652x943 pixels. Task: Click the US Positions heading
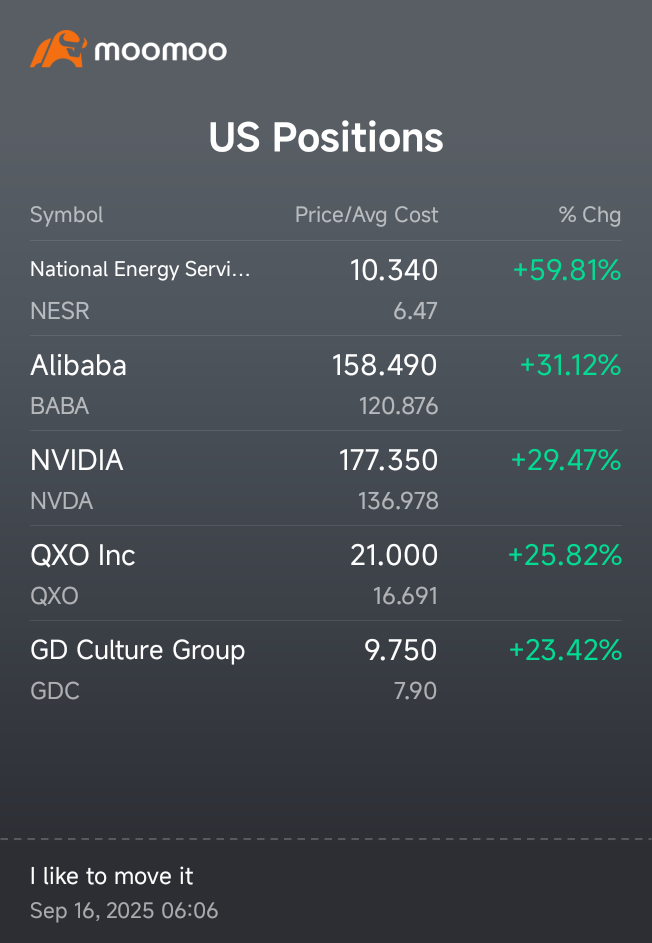tap(326, 137)
